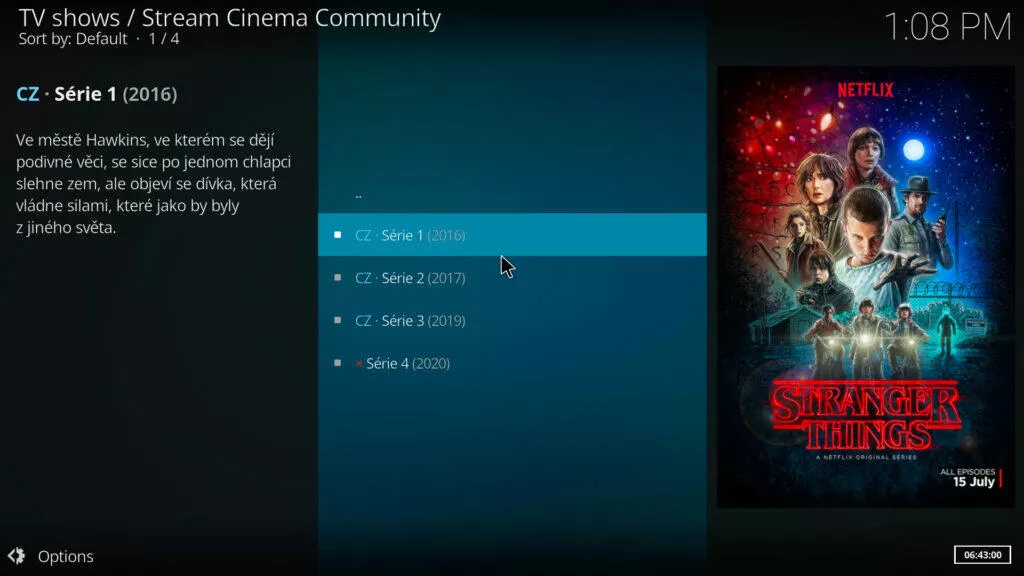Click the red x mark before Série 4
Image resolution: width=1024 pixels, height=576 pixels.
[x=359, y=364]
